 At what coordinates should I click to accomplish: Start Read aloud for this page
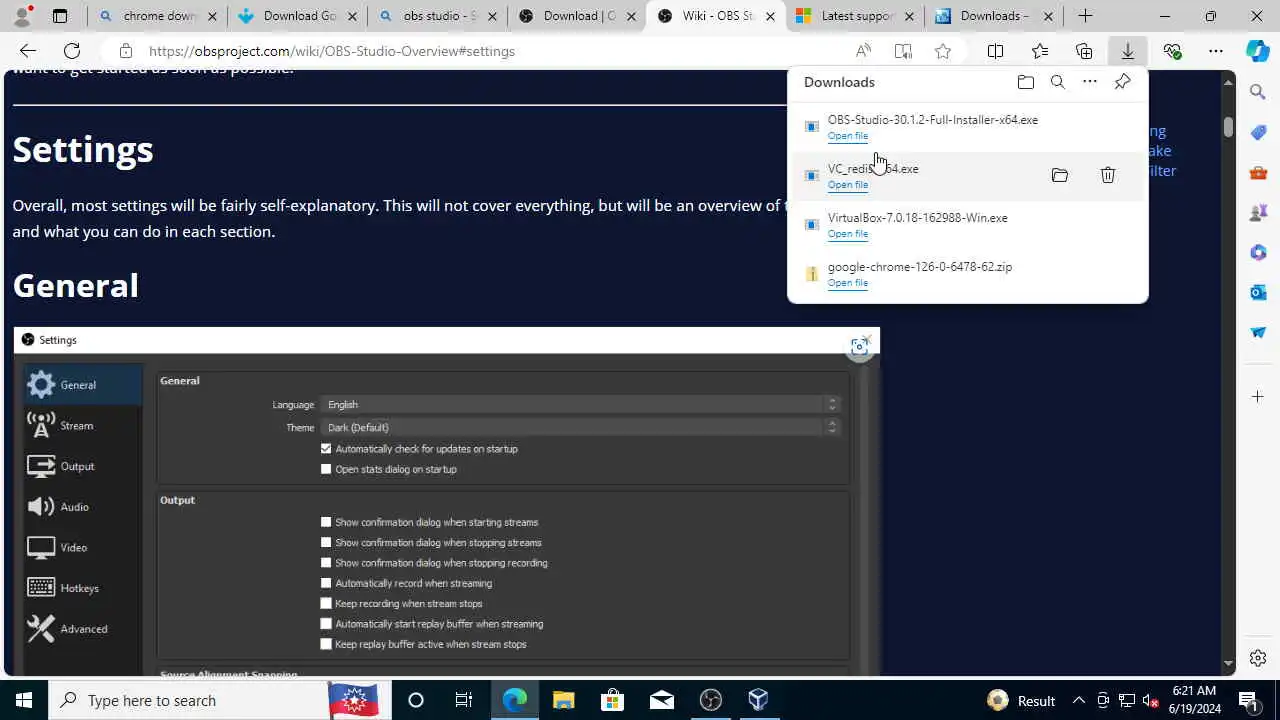(863, 51)
